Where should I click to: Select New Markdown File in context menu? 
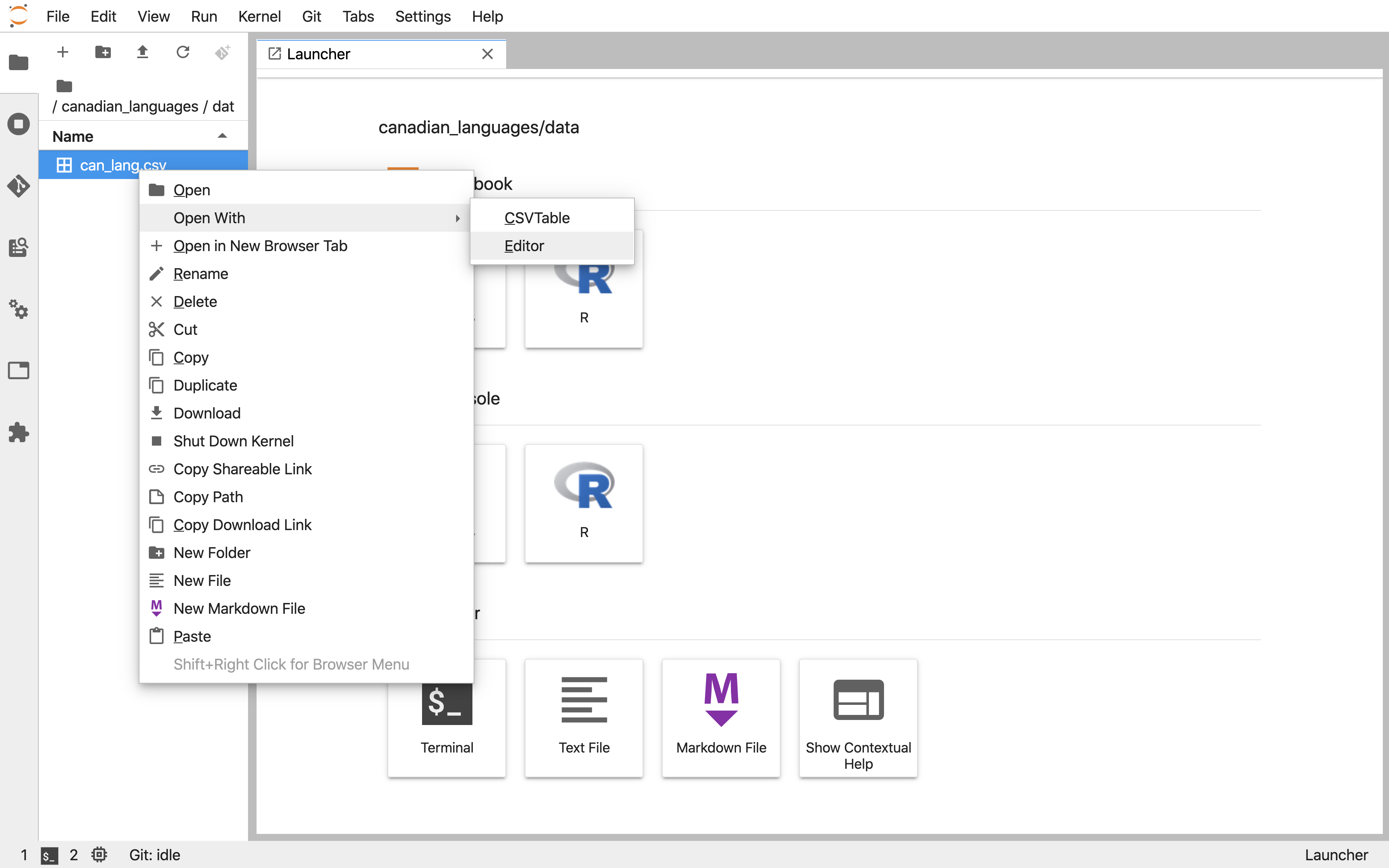click(x=306, y=608)
